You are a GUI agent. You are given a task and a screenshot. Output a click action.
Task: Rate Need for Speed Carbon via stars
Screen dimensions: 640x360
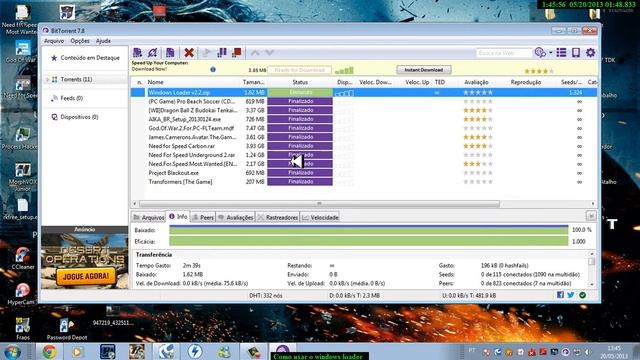coord(478,146)
